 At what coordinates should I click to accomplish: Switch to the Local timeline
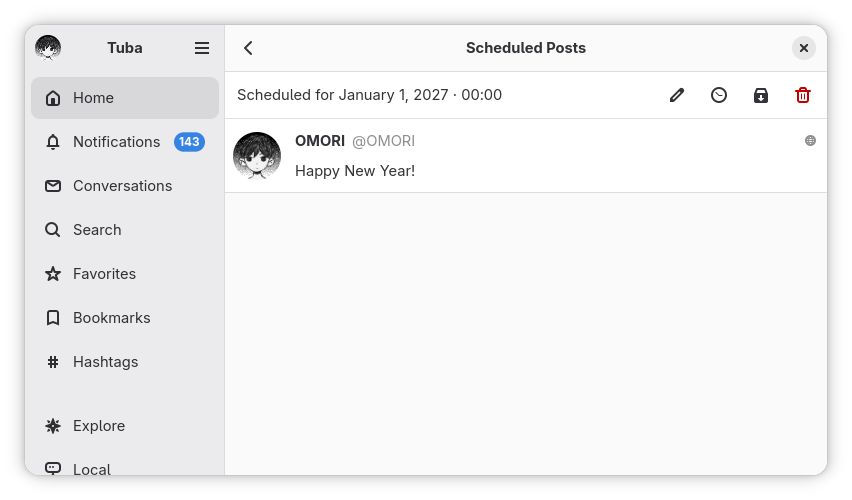(x=125, y=468)
